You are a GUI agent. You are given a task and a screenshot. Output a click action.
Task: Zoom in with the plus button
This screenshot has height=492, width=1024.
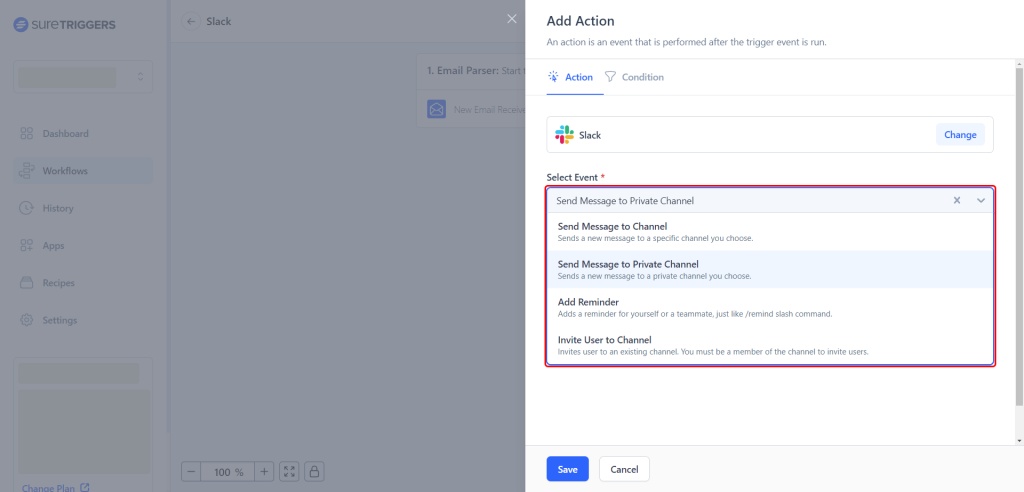(x=264, y=472)
